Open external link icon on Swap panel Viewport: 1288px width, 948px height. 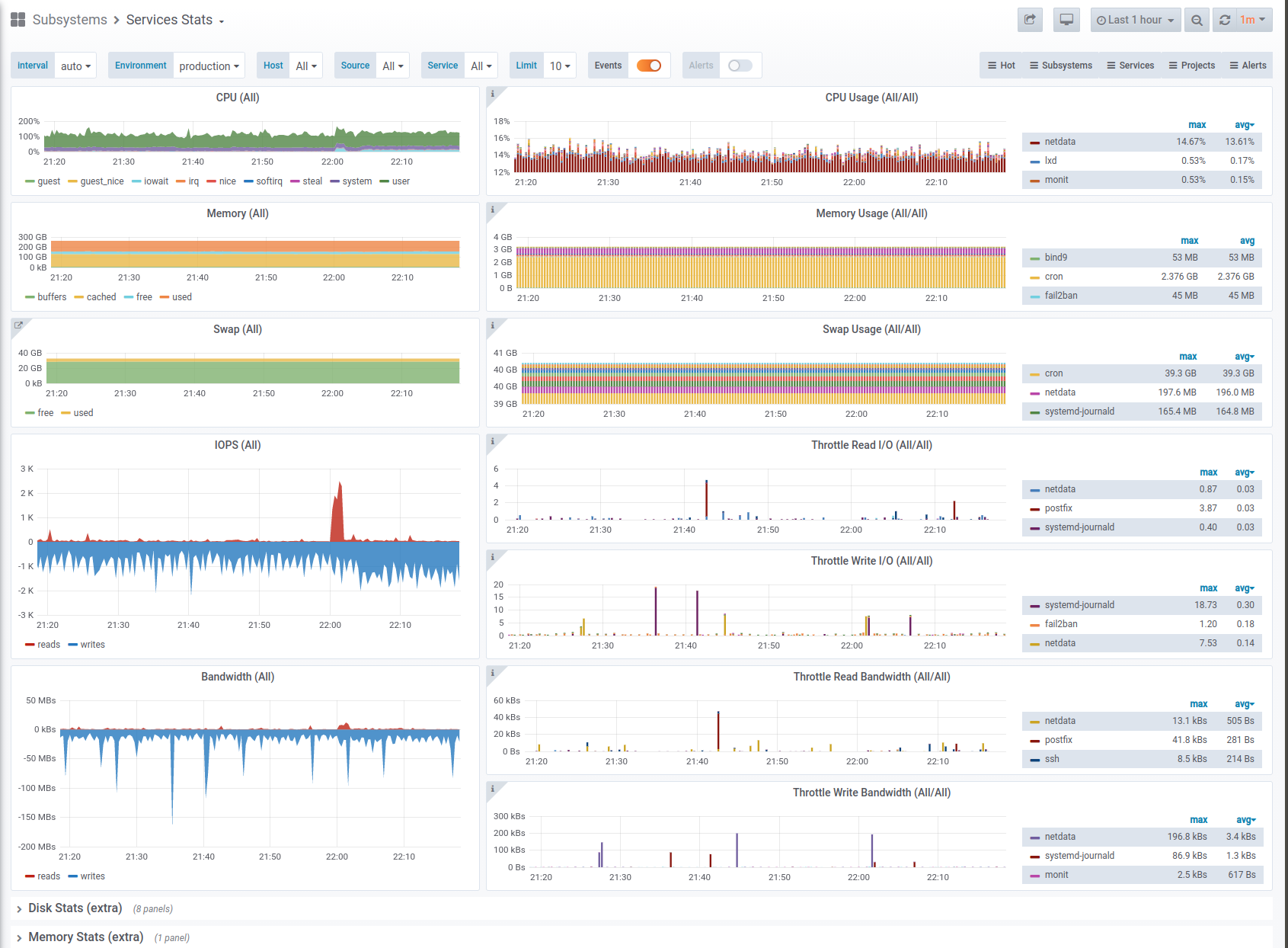pyautogui.click(x=18, y=325)
